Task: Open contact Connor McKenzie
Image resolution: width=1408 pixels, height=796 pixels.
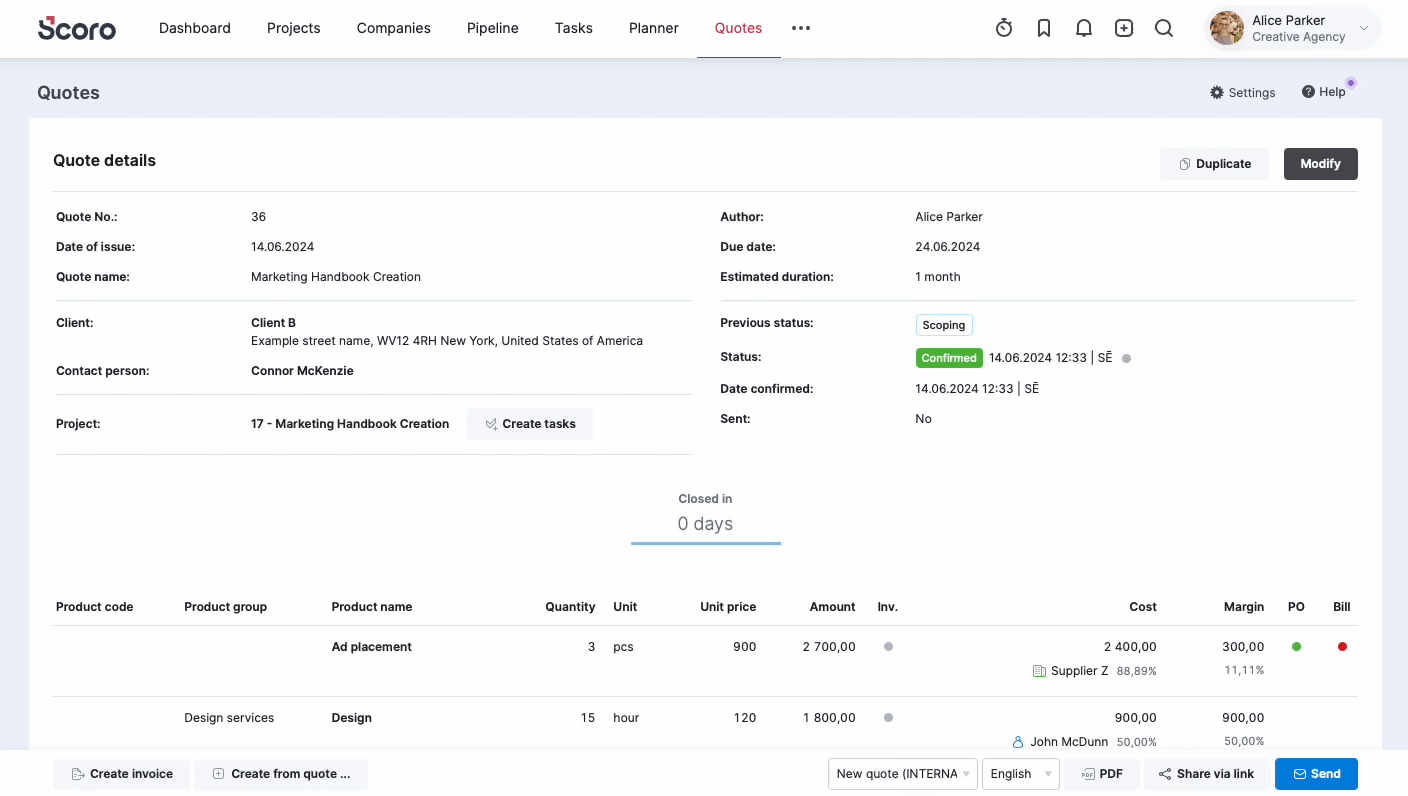Action: 302,371
